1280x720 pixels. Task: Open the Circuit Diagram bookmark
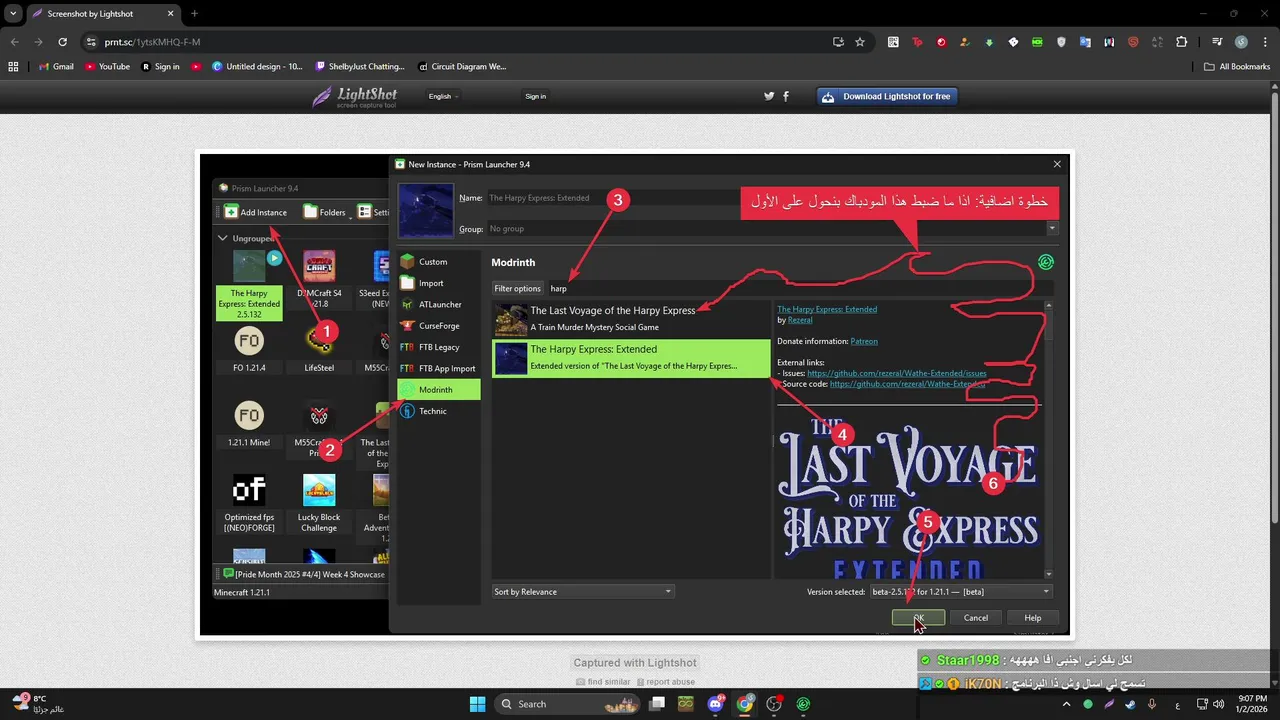tap(462, 67)
